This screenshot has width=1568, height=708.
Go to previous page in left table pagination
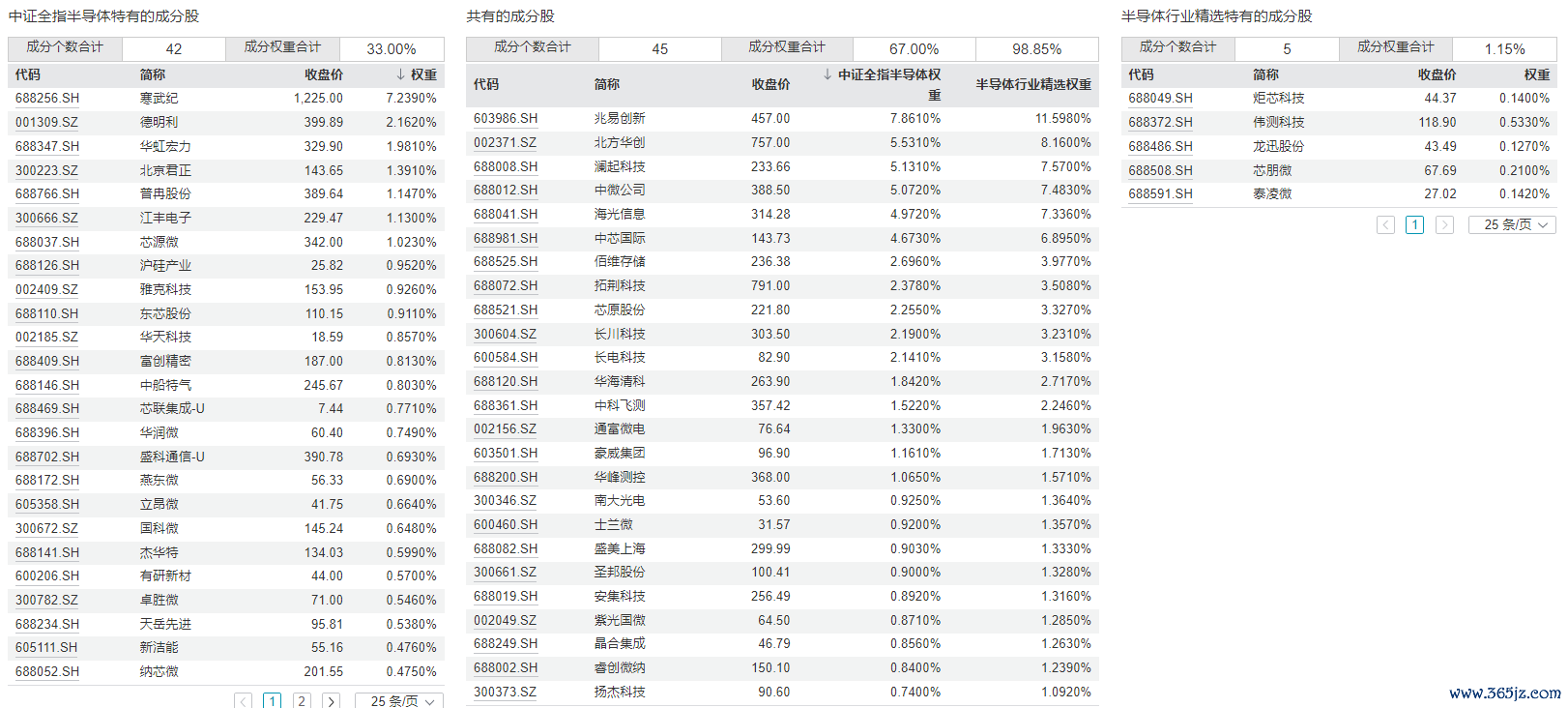(x=243, y=701)
